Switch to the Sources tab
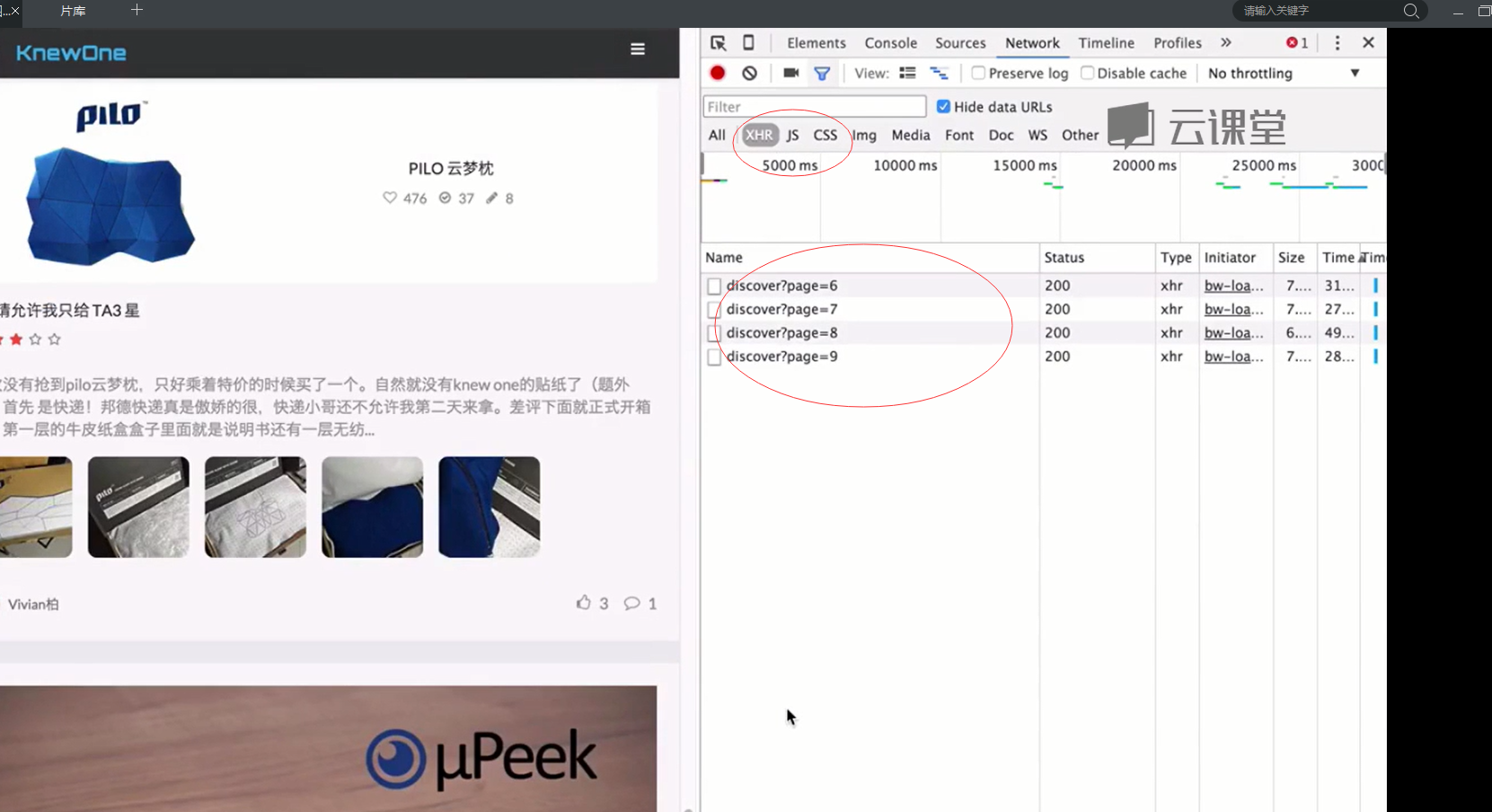This screenshot has width=1492, height=812. tap(960, 43)
